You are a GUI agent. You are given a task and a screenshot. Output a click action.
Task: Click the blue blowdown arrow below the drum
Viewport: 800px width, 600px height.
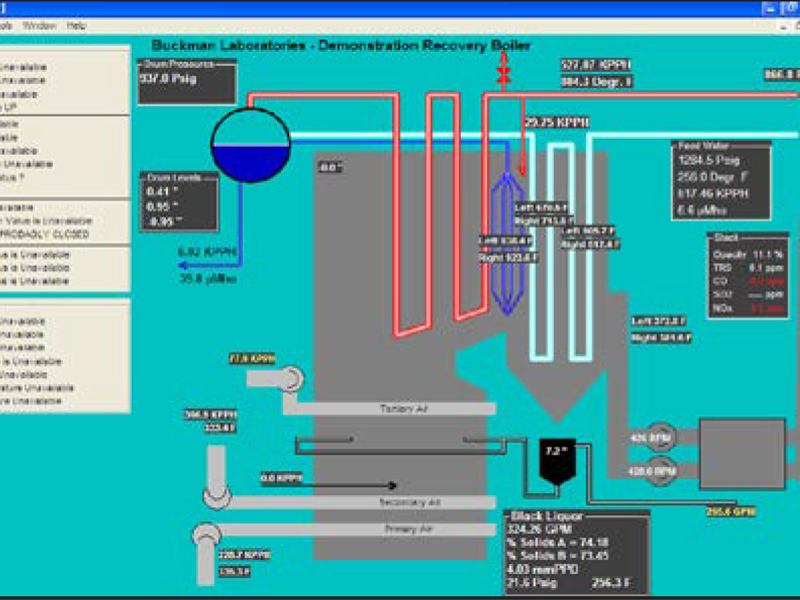coord(209,265)
